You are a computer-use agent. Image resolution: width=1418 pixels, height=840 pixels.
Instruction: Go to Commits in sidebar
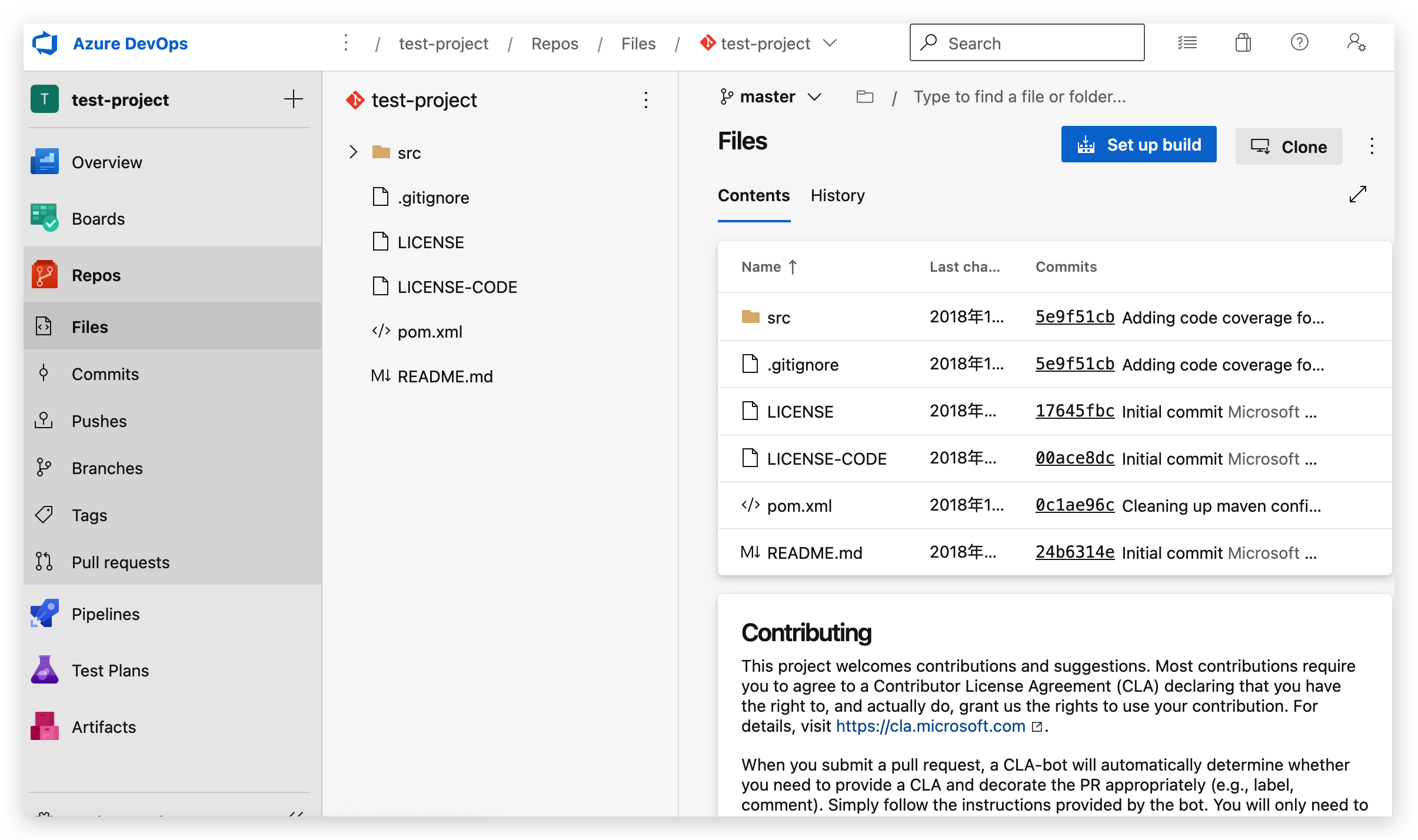click(172, 374)
